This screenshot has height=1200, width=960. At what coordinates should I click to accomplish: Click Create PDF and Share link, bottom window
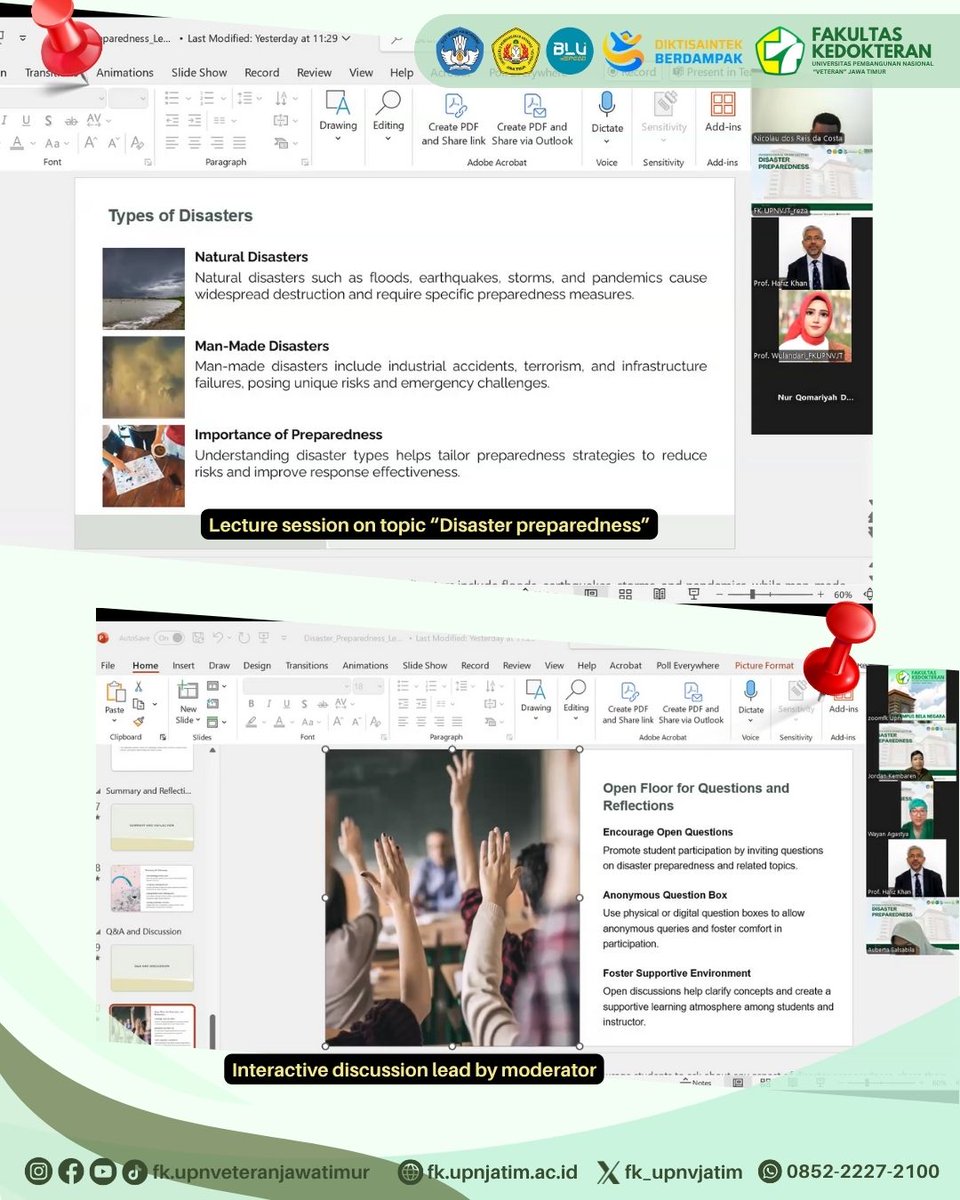click(x=628, y=702)
